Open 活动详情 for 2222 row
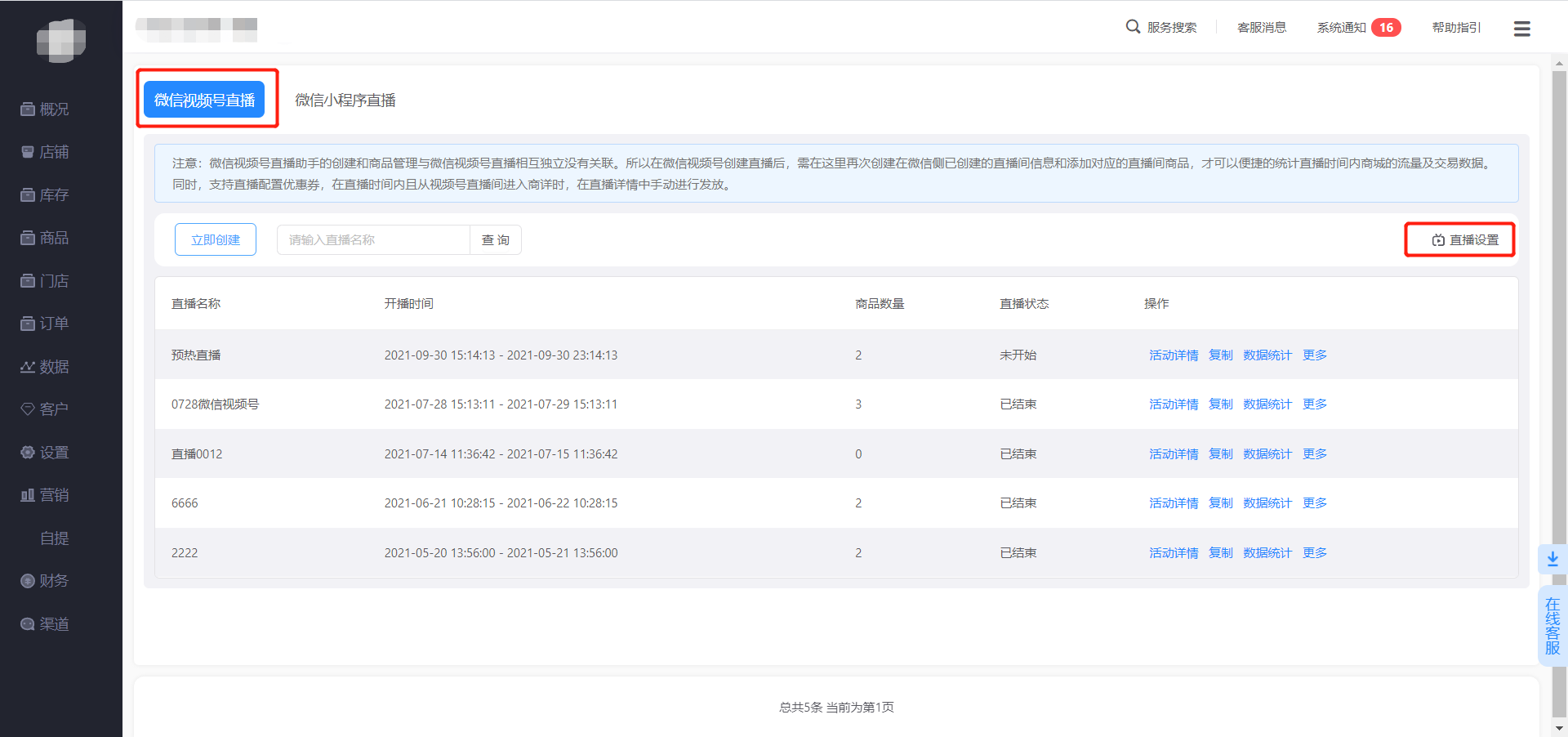Viewport: 1568px width, 737px height. point(1174,553)
